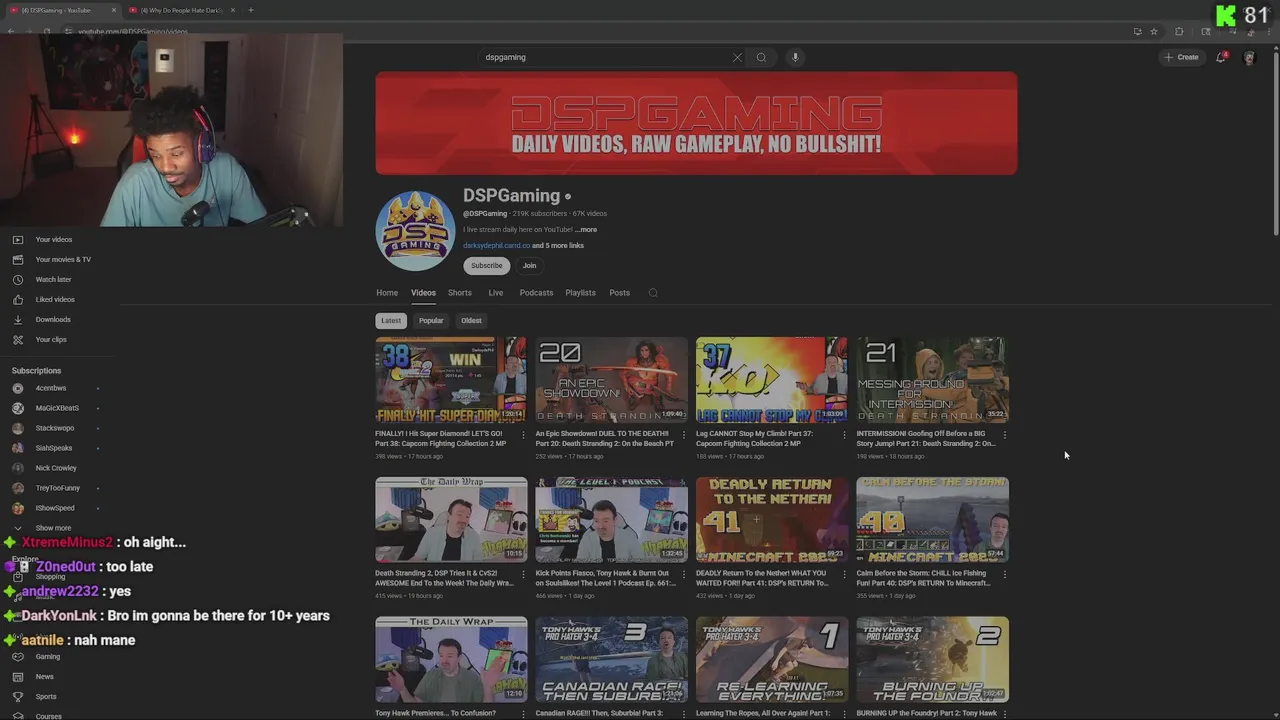
Task: Switch to the Shorts tab
Action: 460,293
